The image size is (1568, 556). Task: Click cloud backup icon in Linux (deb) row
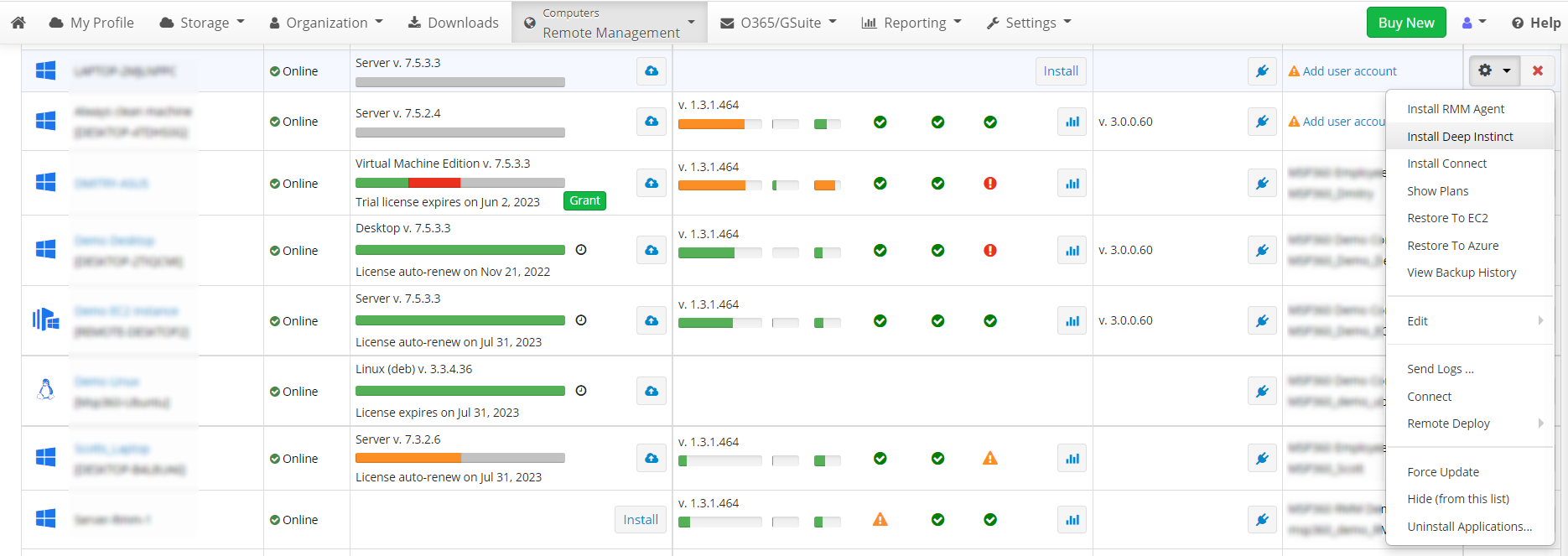tap(652, 391)
